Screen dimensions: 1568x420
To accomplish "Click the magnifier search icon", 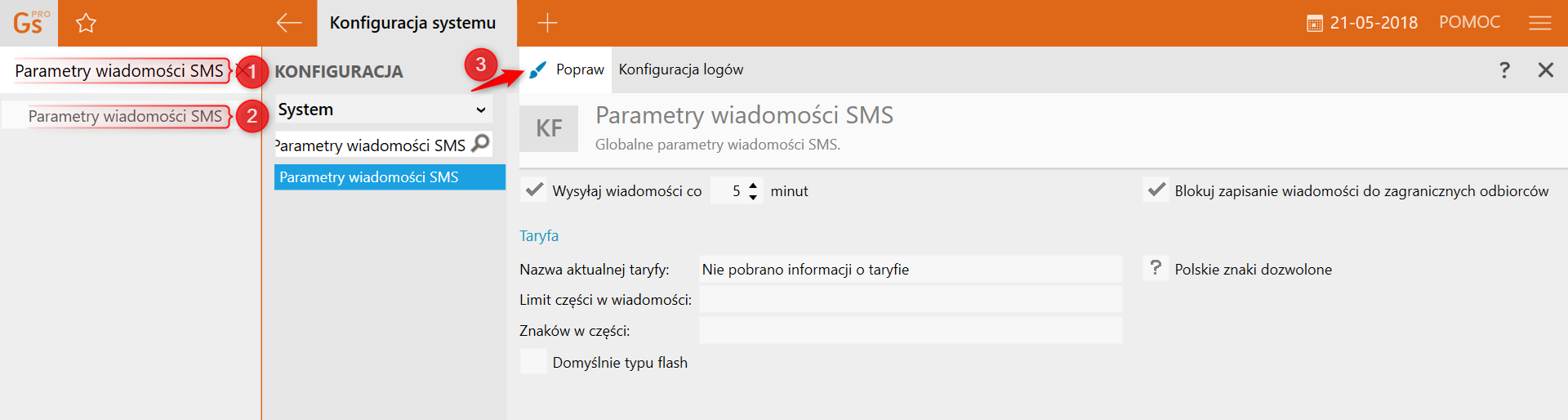I will (481, 144).
